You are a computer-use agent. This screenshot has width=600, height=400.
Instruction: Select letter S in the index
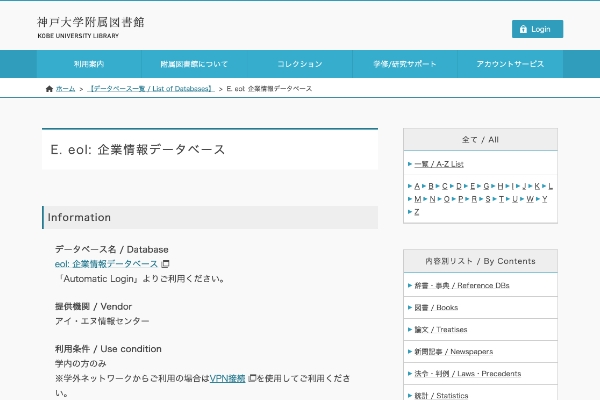point(488,199)
